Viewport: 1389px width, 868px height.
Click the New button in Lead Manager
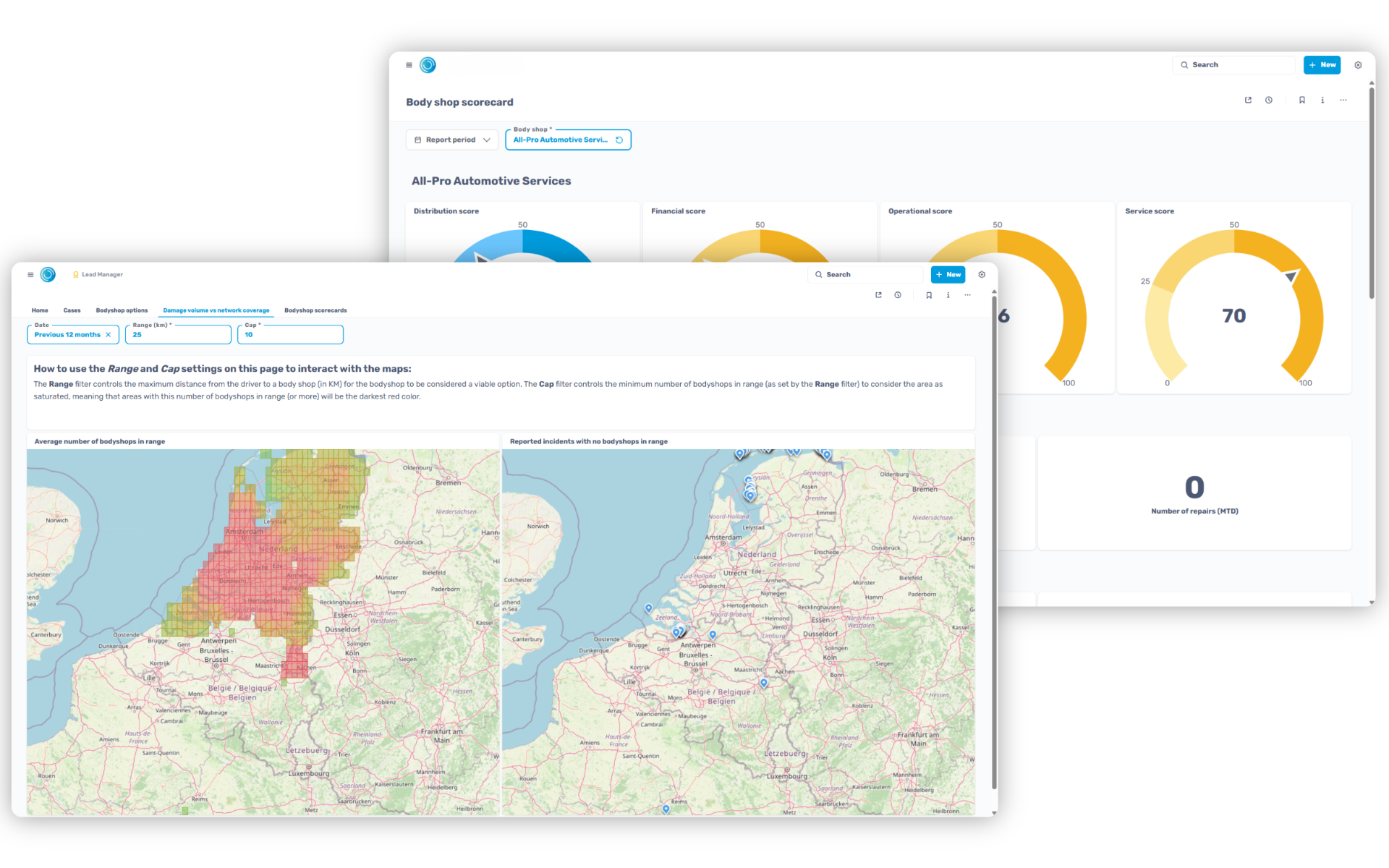(x=948, y=275)
